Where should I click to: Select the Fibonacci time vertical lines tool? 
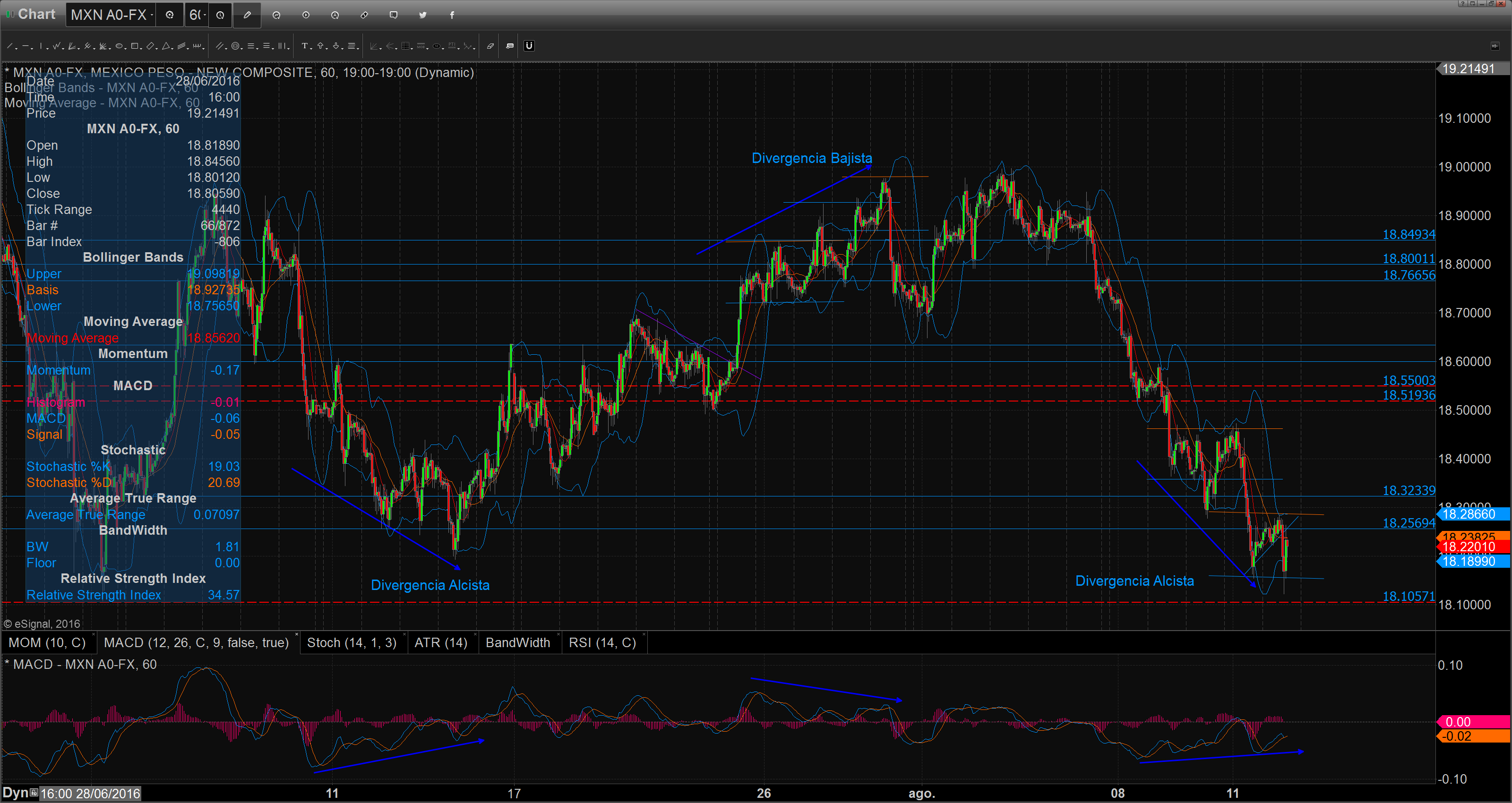[282, 46]
